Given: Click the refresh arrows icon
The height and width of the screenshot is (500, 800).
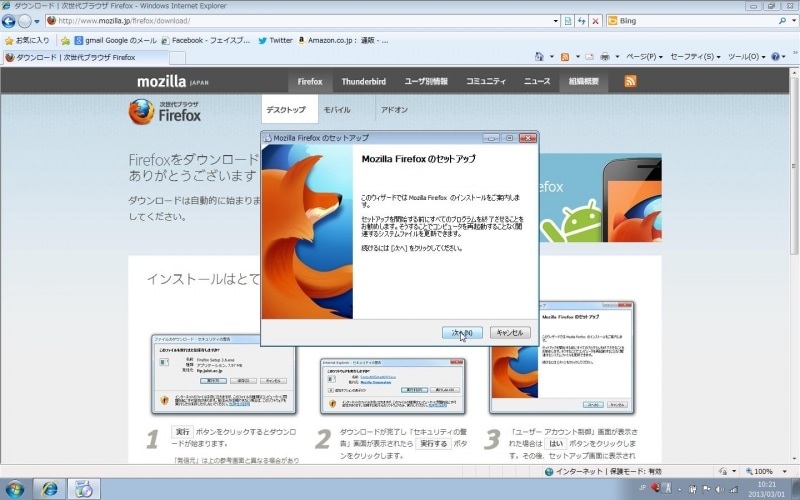Looking at the screenshot, I should click(x=582, y=21).
